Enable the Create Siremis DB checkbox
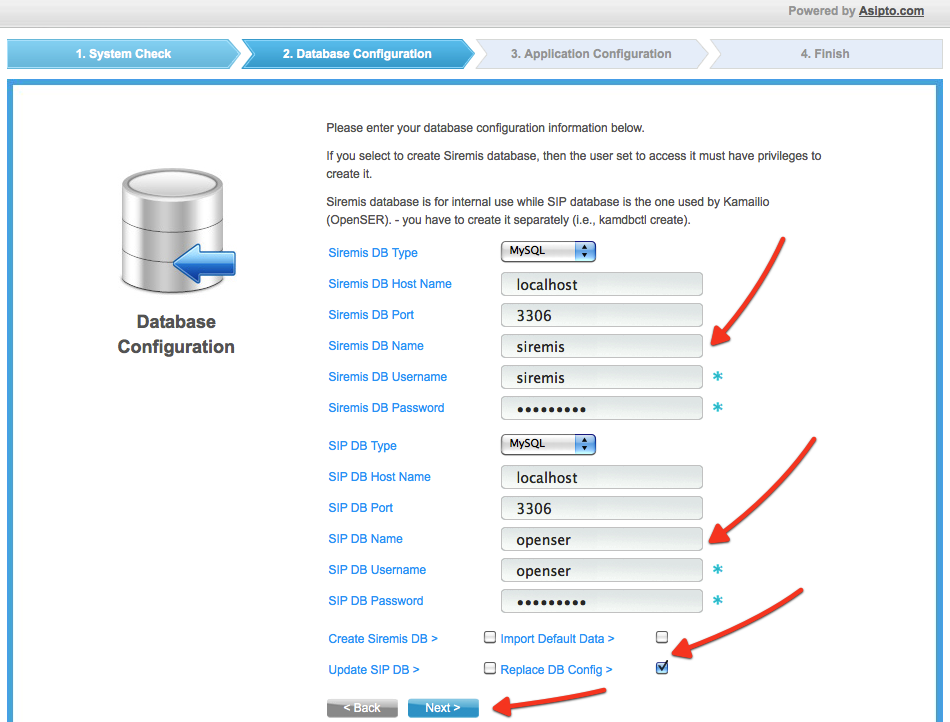The width and height of the screenshot is (950, 722). 490,637
